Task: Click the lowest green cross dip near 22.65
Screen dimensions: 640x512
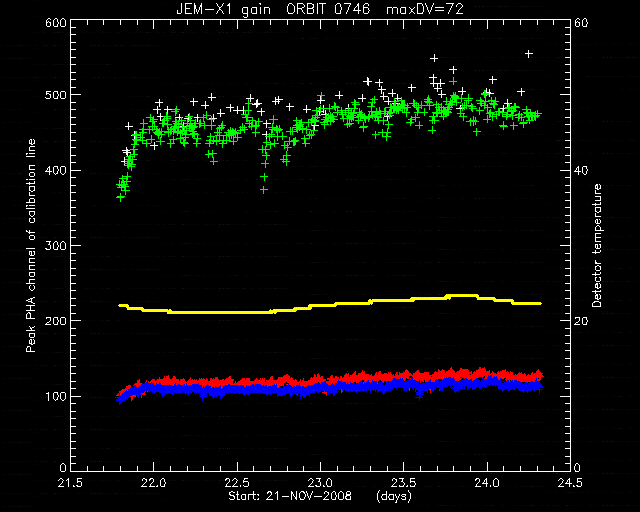Action: click(x=264, y=190)
